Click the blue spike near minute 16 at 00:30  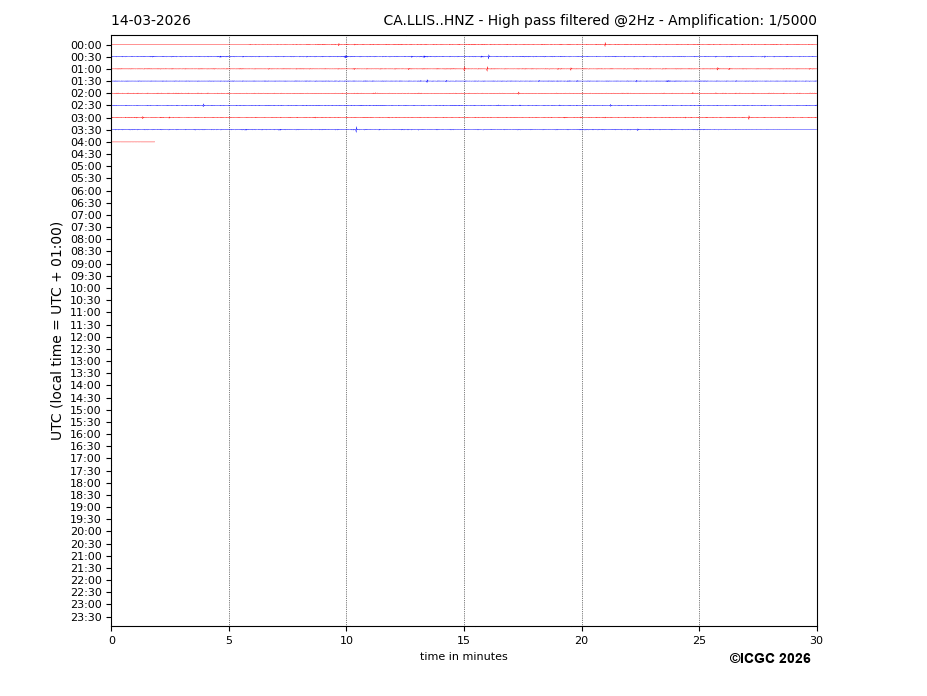click(488, 57)
